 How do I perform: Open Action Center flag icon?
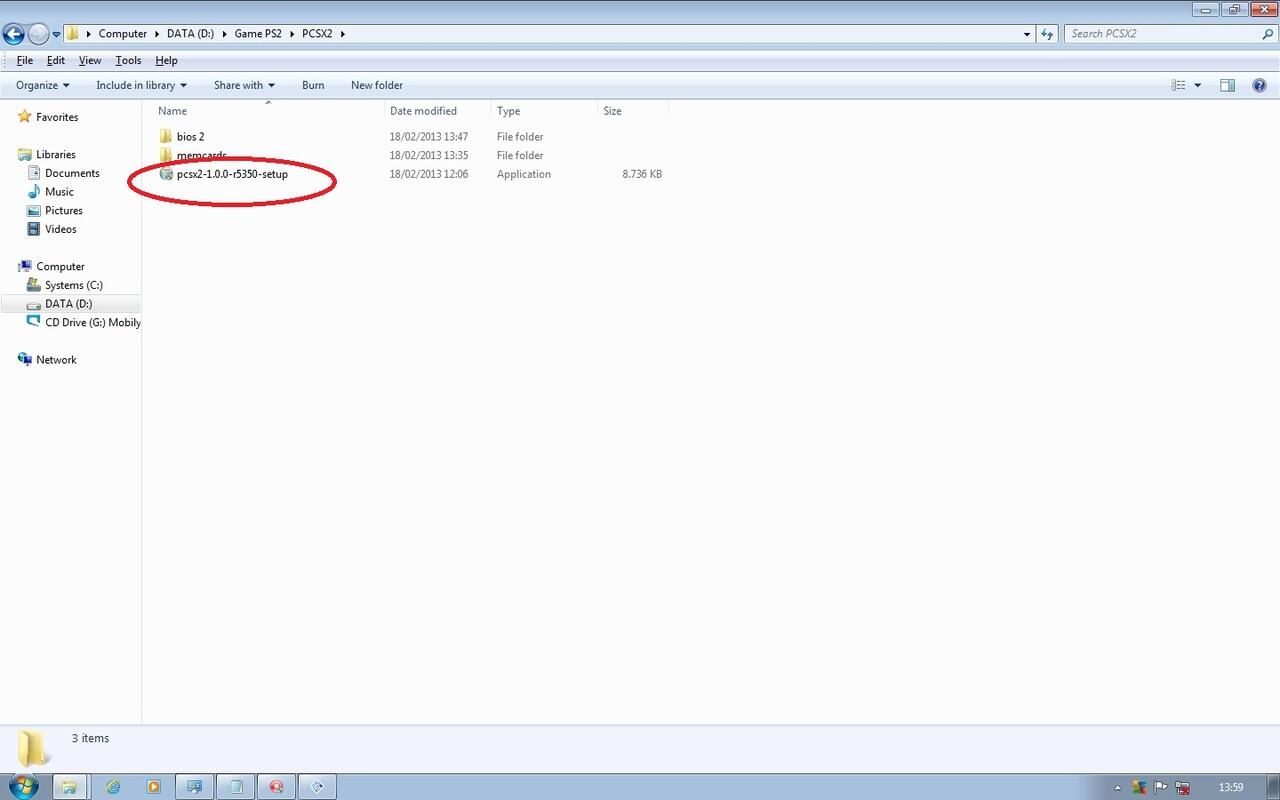coord(1161,788)
